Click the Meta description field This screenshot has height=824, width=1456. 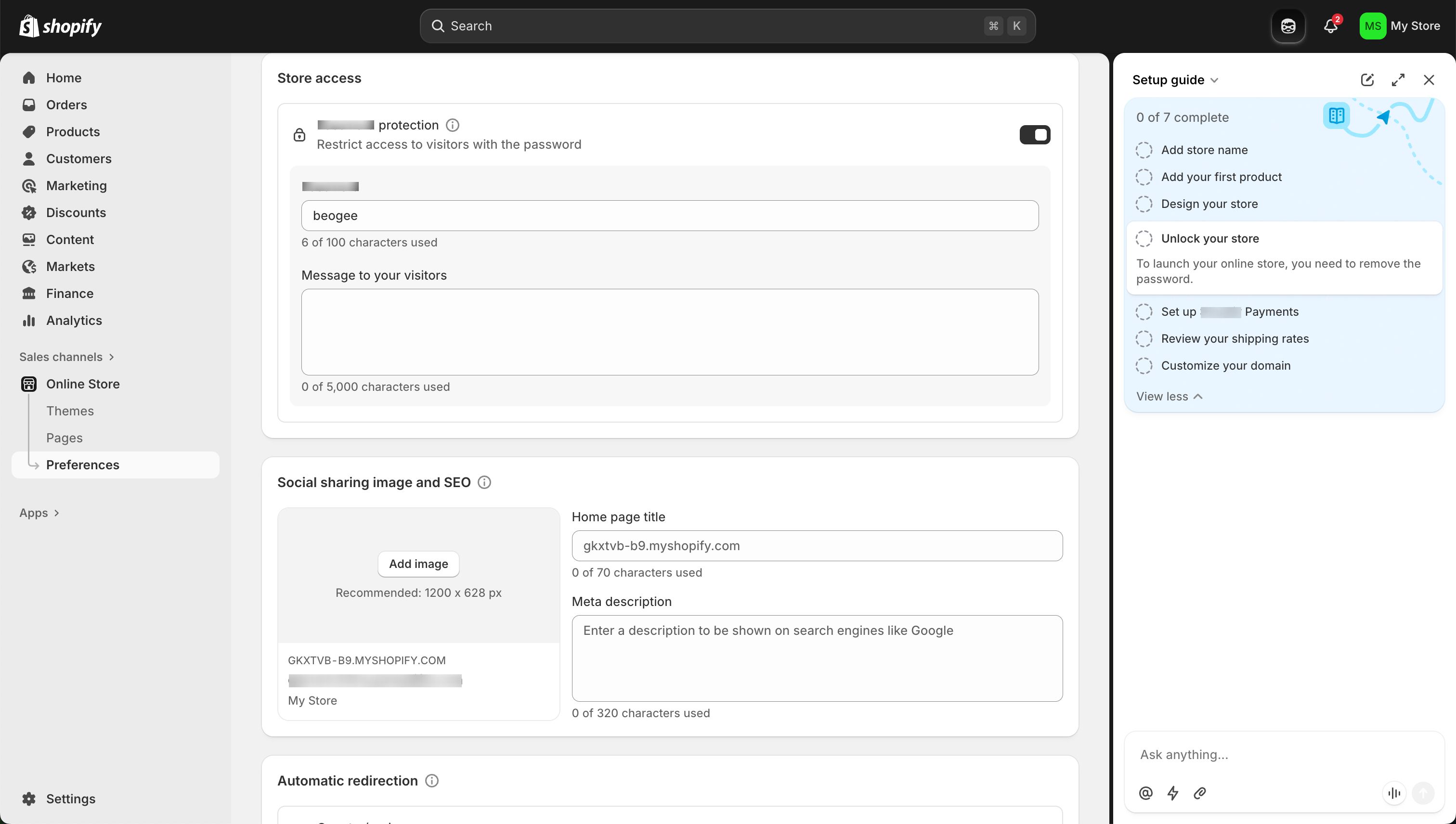[817, 658]
